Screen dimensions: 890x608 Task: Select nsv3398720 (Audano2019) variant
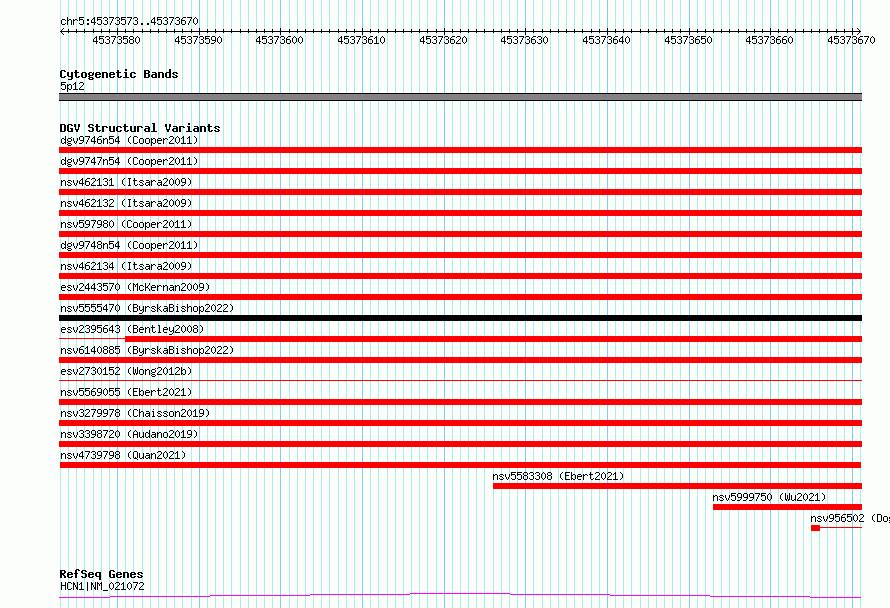coord(129,434)
